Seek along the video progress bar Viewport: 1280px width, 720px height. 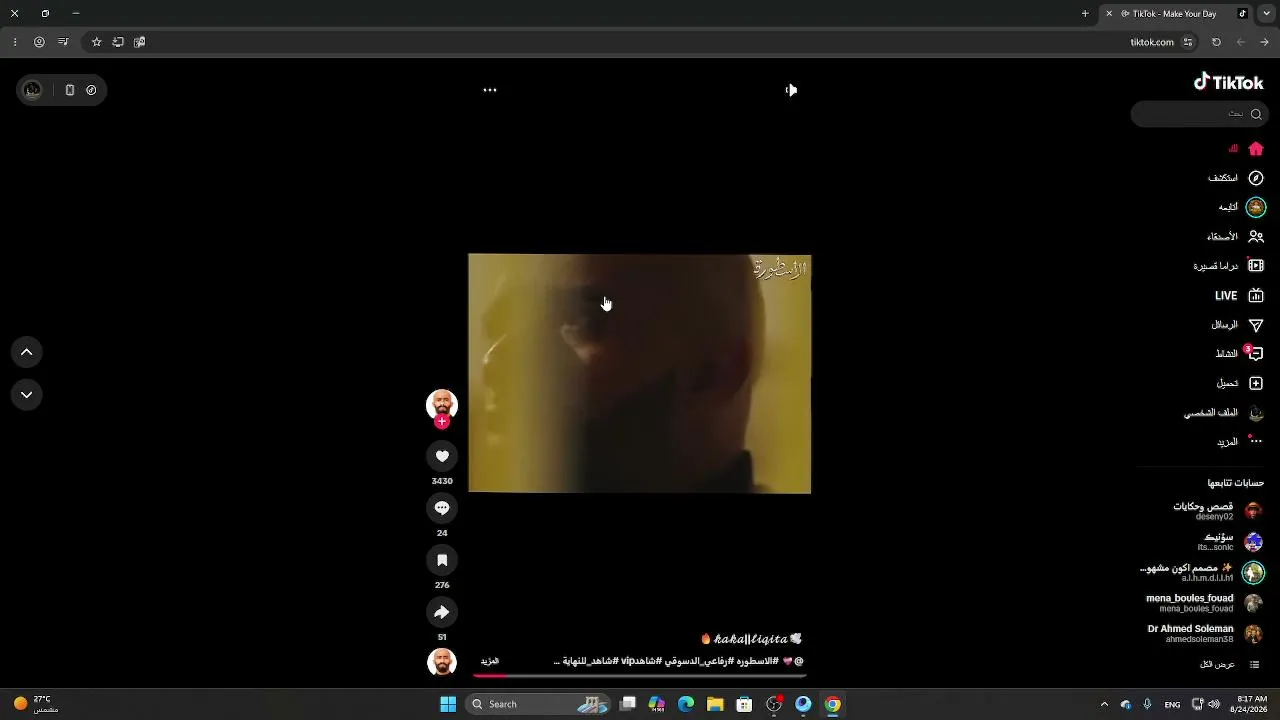[640, 675]
